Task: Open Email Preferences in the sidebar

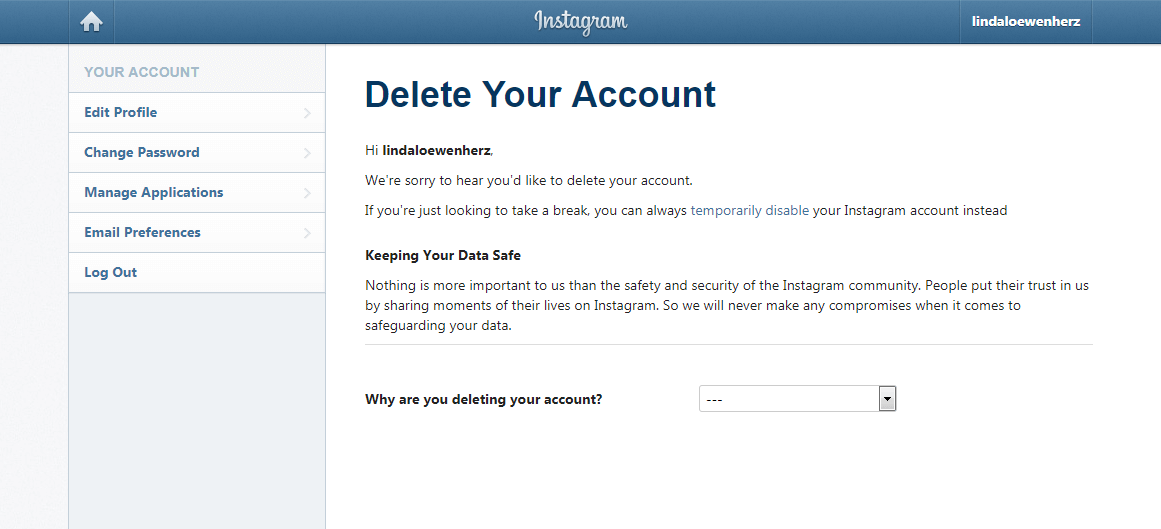Action: [x=142, y=232]
